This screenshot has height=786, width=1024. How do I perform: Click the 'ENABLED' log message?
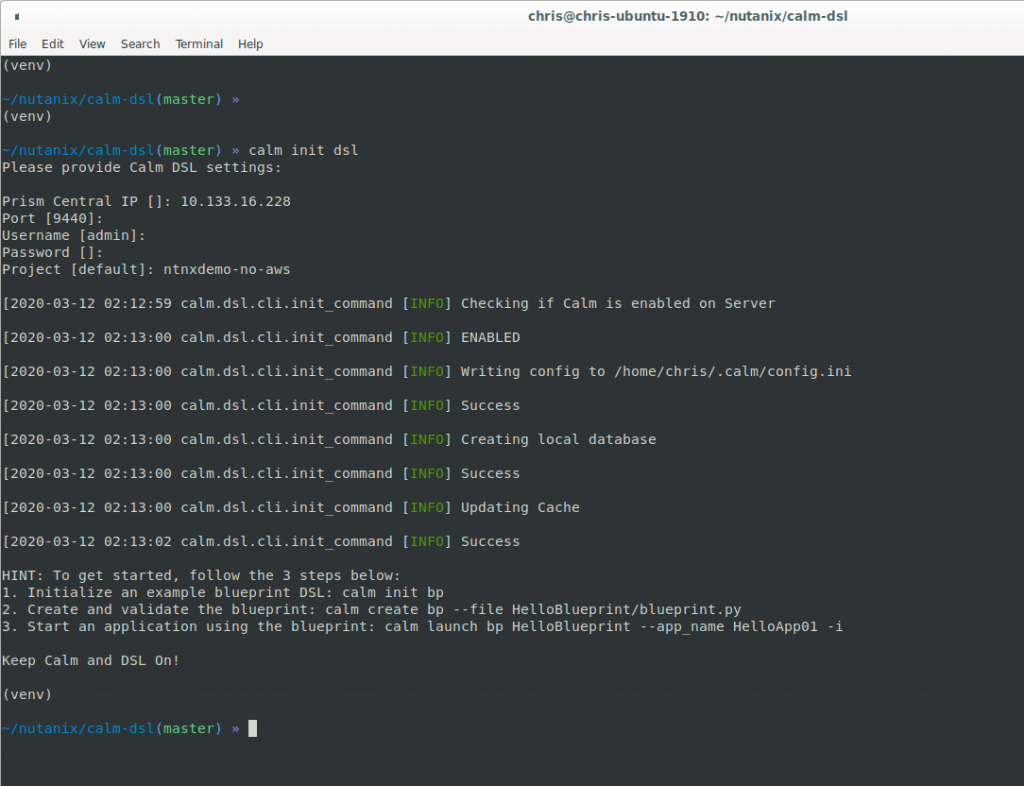coord(490,337)
